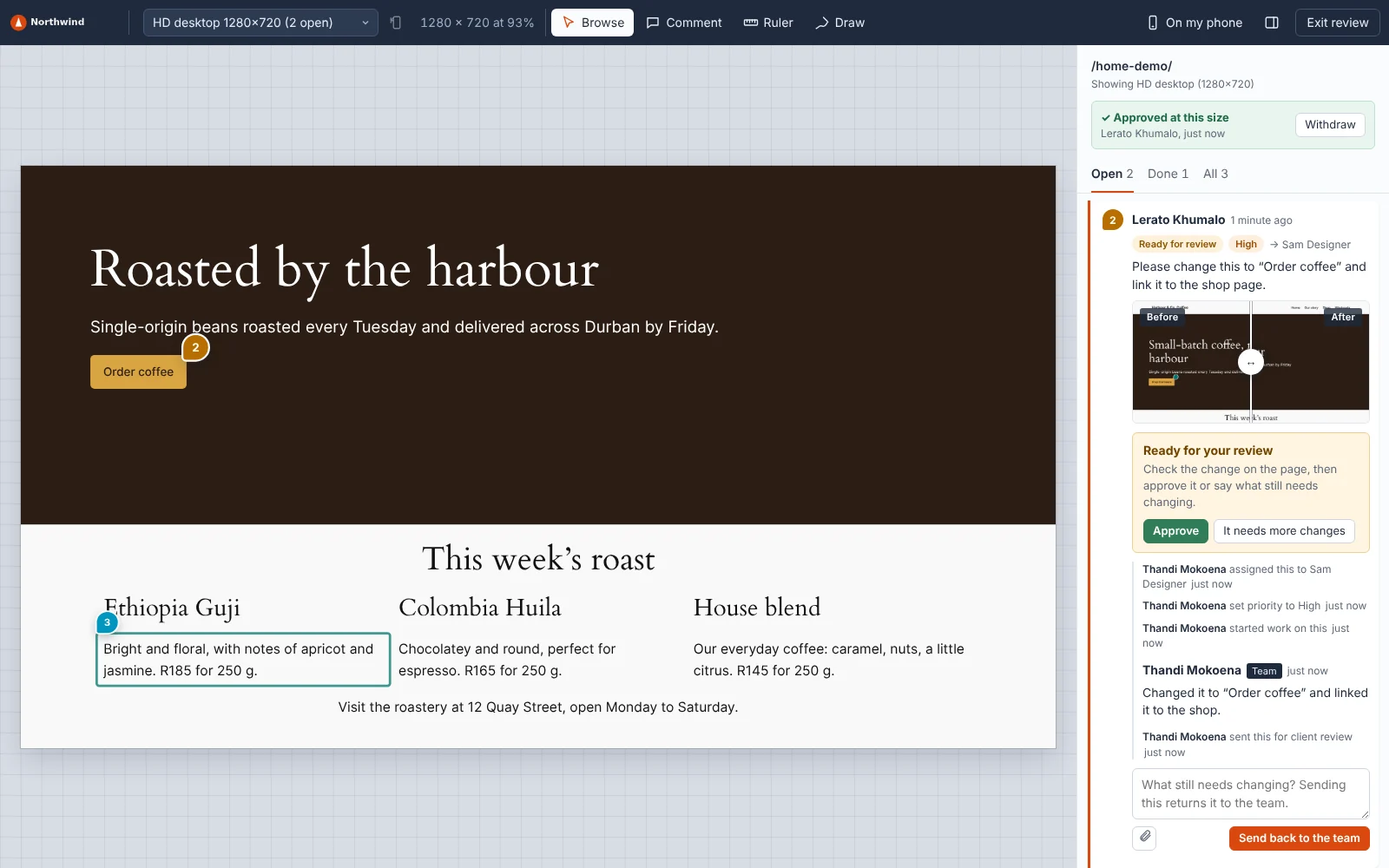The image size is (1389, 868).
Task: Click the Northwind logo icon
Action: click(x=18, y=23)
